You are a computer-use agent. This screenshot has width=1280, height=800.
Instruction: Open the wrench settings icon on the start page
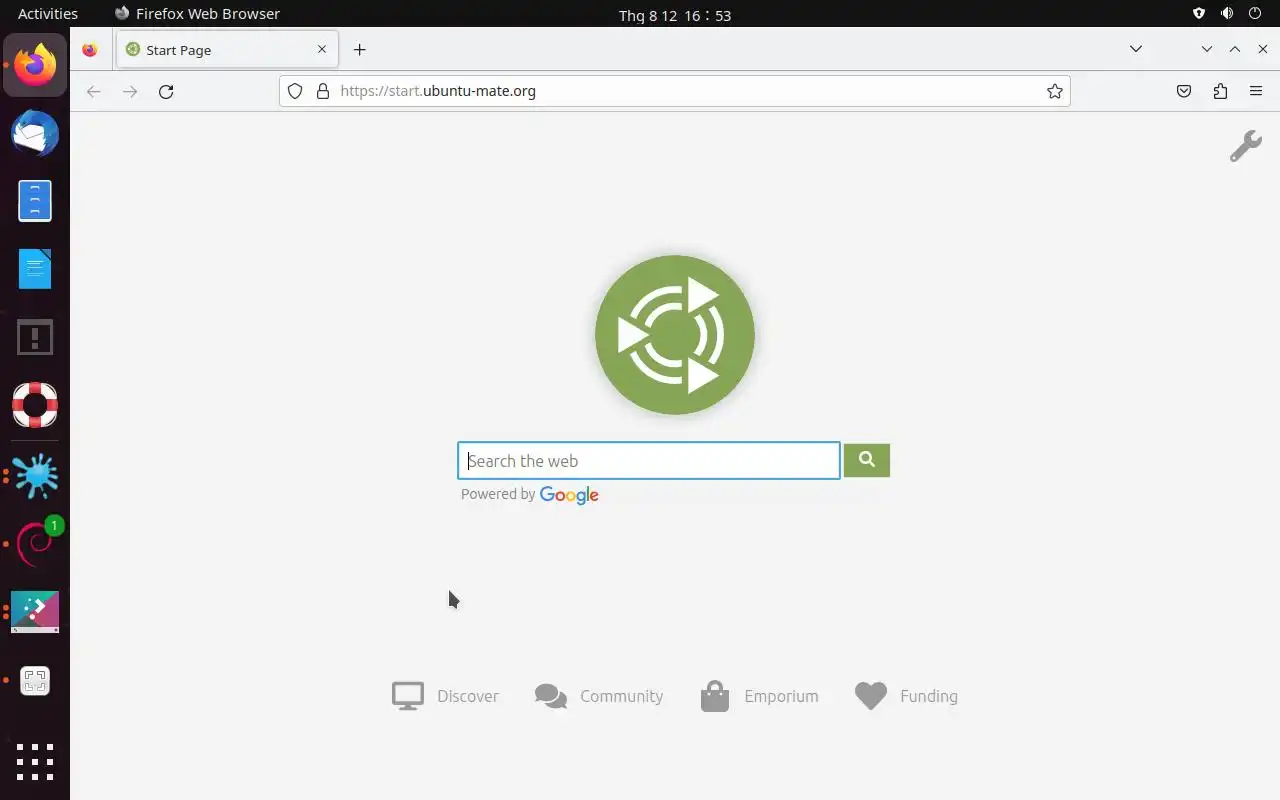pyautogui.click(x=1245, y=146)
